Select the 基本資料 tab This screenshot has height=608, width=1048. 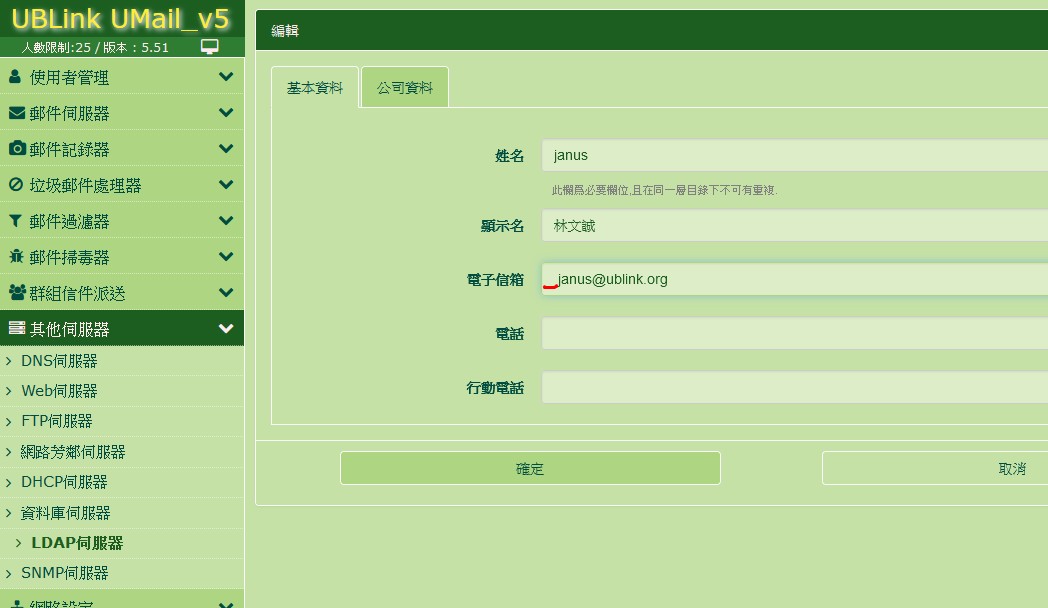[x=315, y=88]
